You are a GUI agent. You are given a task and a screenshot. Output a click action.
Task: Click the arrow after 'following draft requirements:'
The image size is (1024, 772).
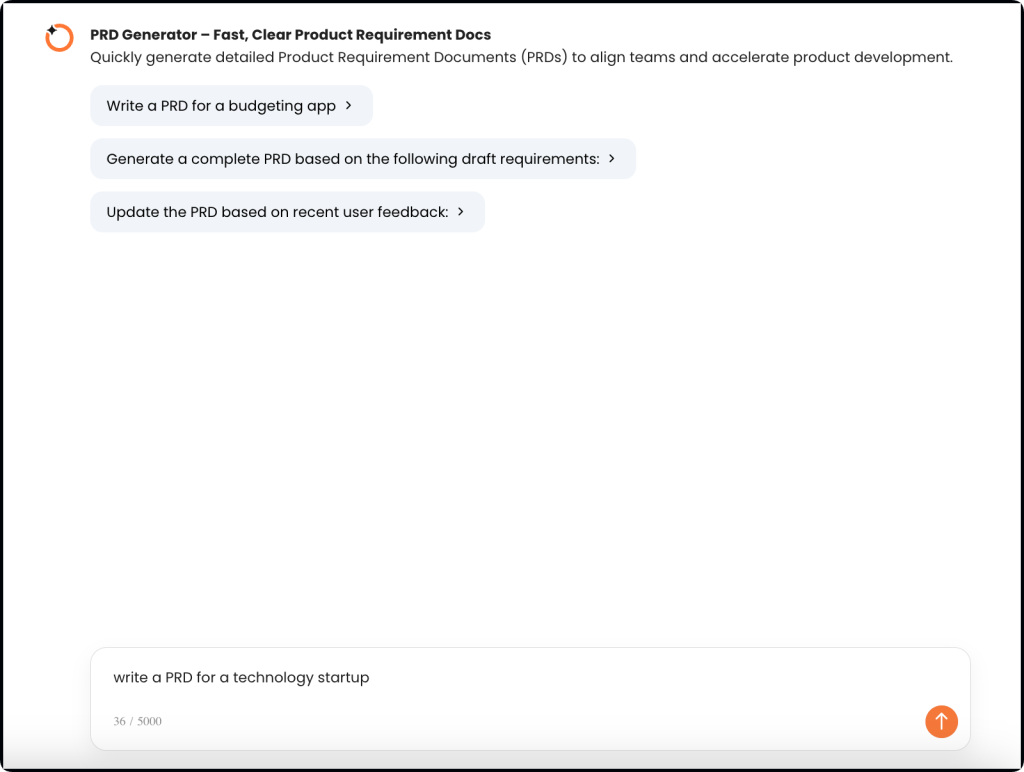click(611, 158)
